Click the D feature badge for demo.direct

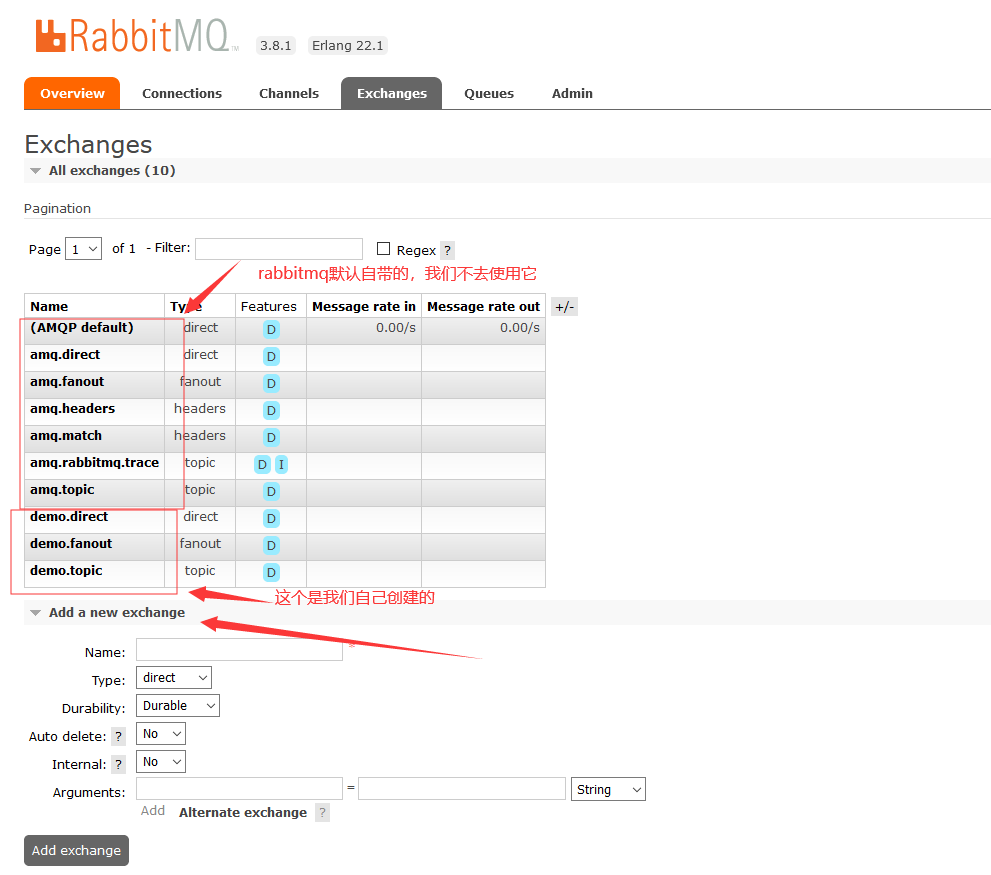coord(271,518)
